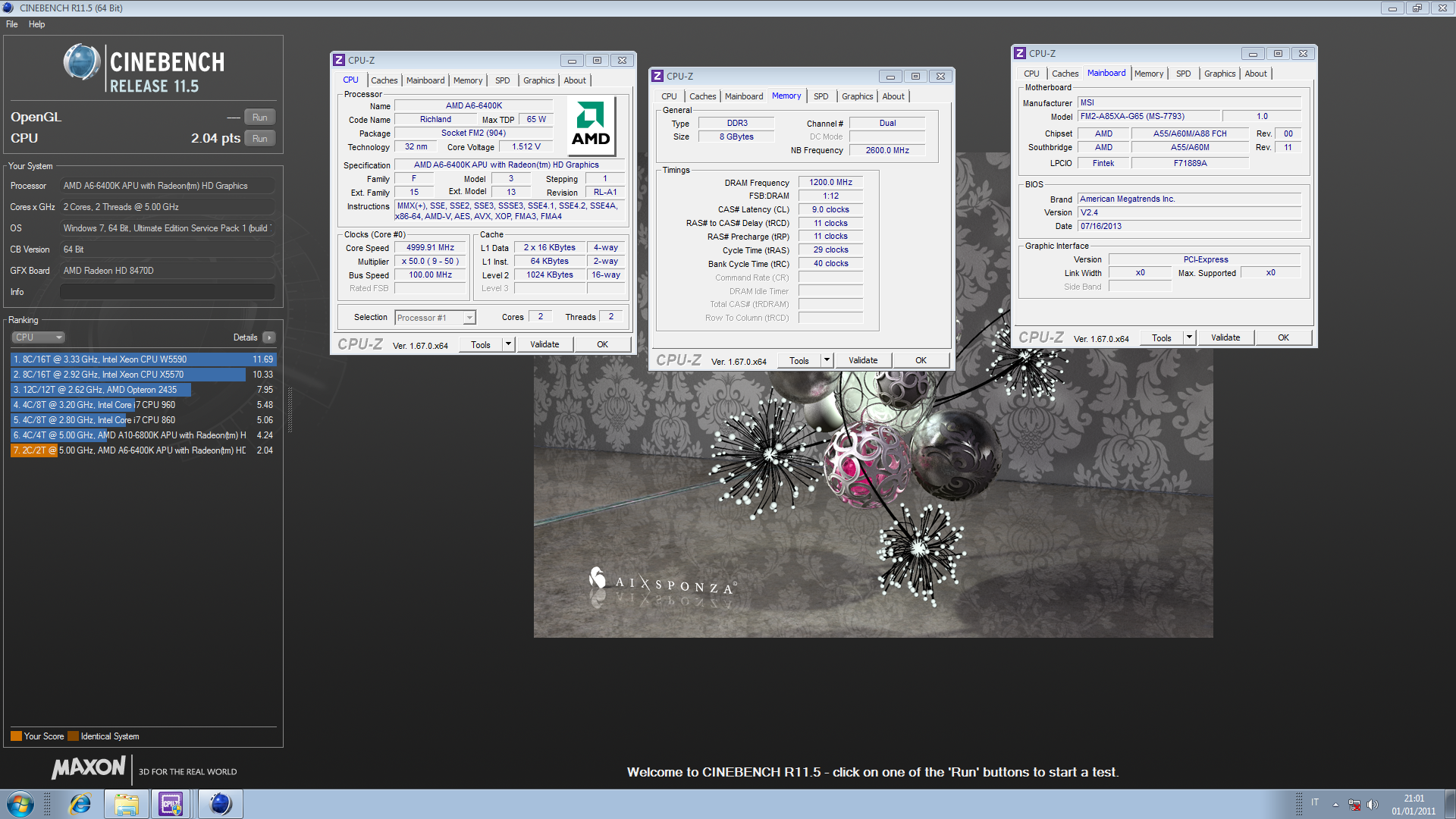Select AMD A10-6800K ranking row

[143, 435]
